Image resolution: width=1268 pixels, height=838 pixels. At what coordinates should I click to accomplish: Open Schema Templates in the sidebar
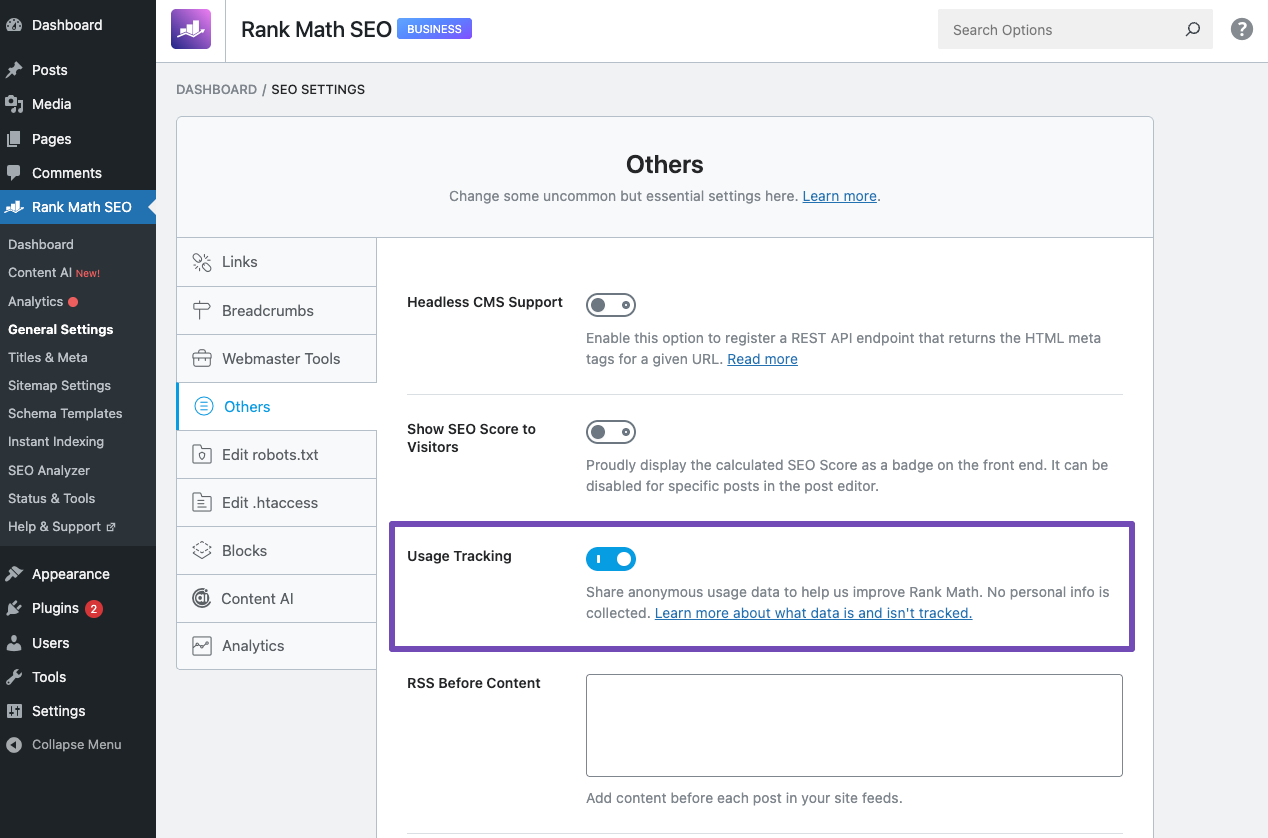(x=65, y=413)
